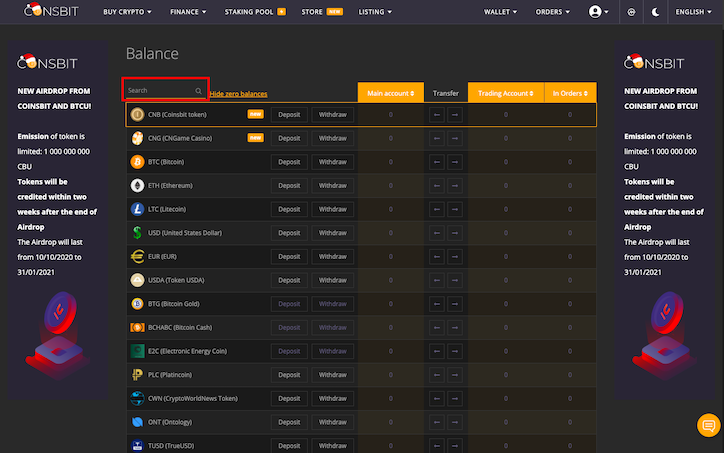Deposit CNB Coinsbit token
This screenshot has height=453, width=724.
[x=289, y=115]
